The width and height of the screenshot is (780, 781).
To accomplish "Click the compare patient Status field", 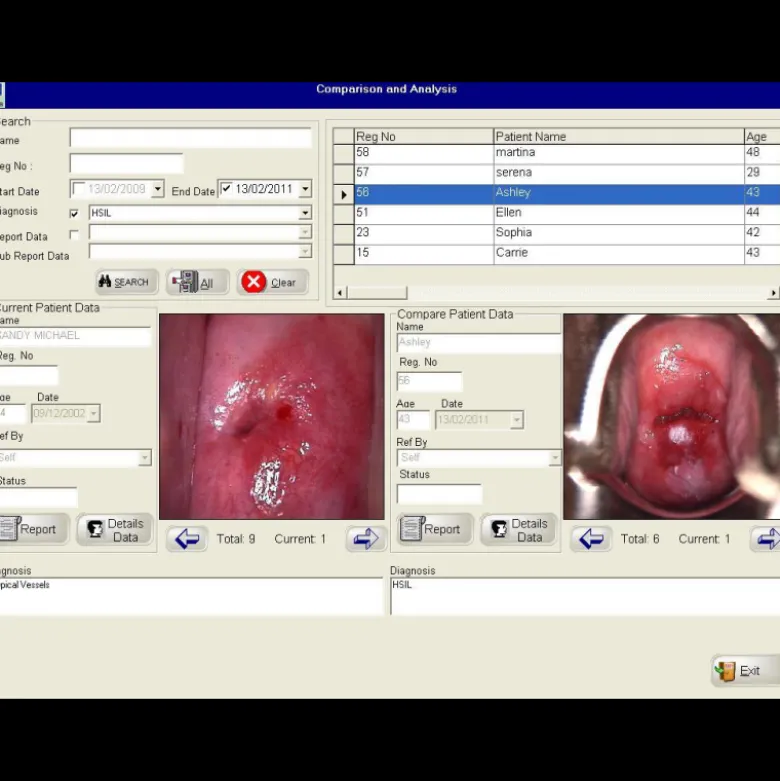I will [439, 494].
